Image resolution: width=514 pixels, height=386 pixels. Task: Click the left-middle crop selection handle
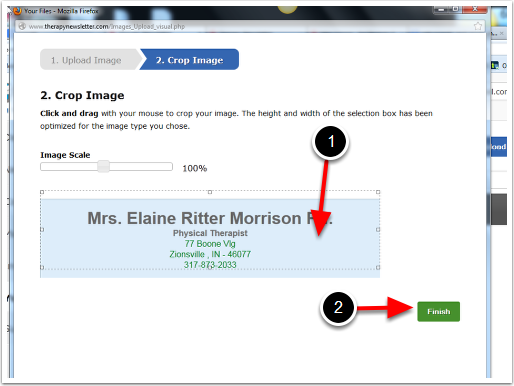[x=42, y=230]
